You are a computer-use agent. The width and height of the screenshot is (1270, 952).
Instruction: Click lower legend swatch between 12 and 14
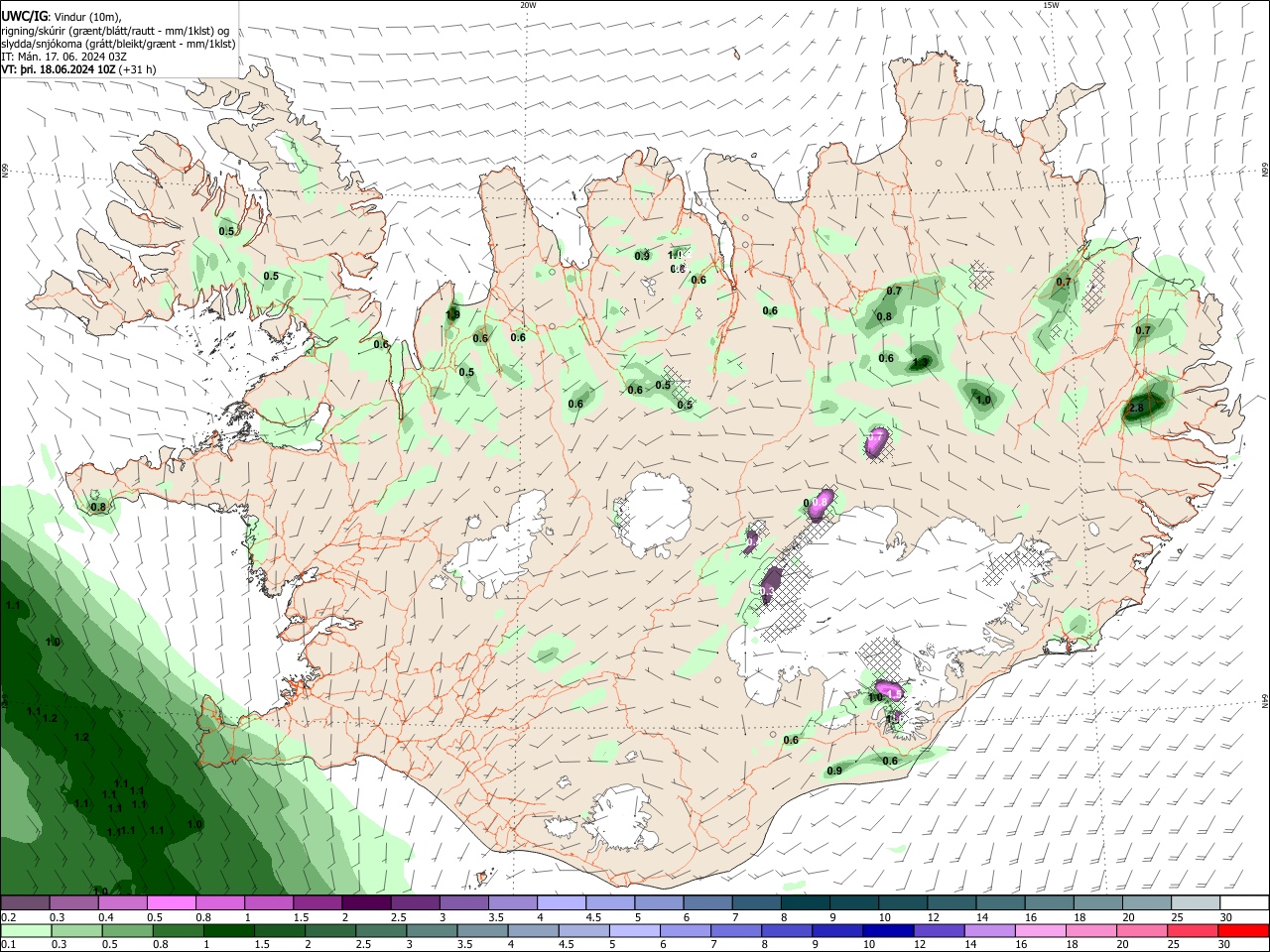click(940, 931)
